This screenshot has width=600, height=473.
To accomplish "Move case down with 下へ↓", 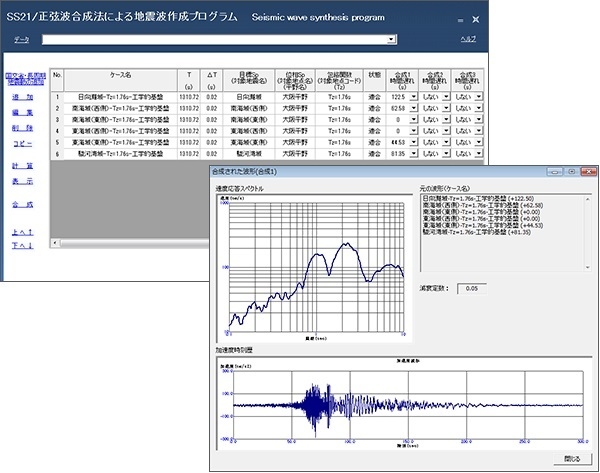I will (x=22, y=245).
